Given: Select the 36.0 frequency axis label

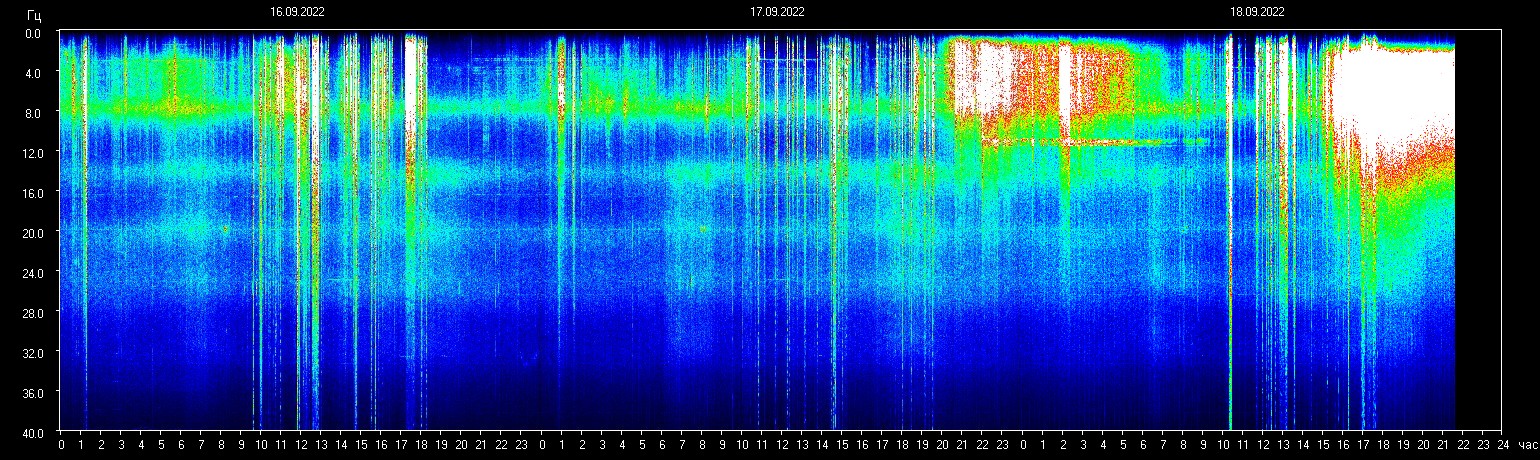Looking at the screenshot, I should [x=31, y=392].
